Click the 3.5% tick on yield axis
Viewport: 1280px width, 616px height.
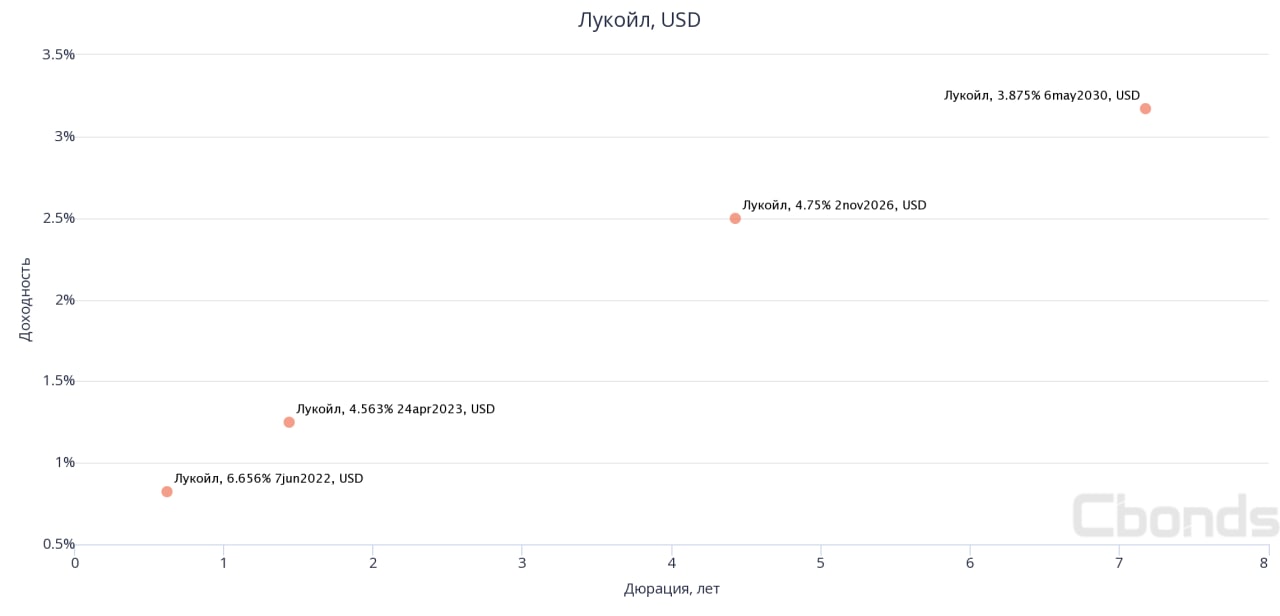pos(58,54)
